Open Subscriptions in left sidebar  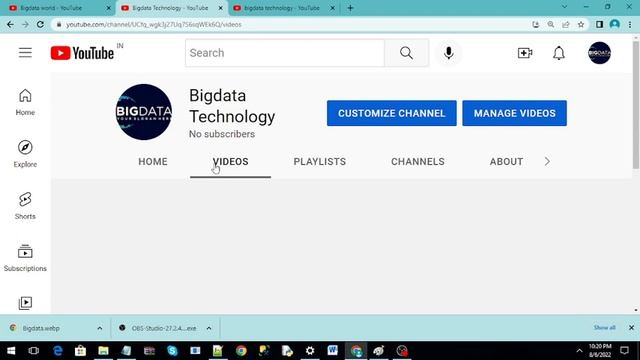(25, 258)
